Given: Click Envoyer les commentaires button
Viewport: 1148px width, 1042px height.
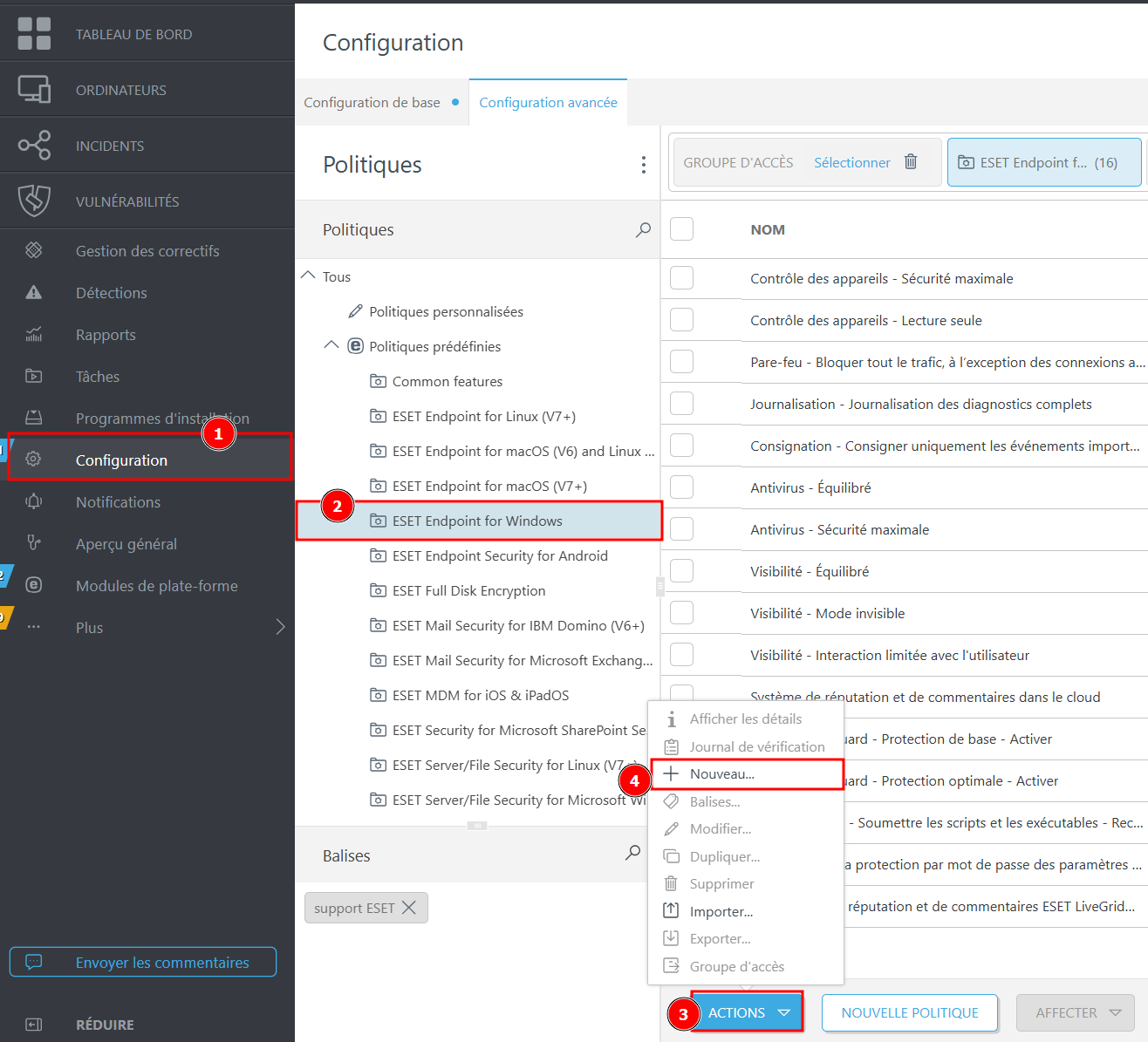Looking at the screenshot, I should pos(143,962).
